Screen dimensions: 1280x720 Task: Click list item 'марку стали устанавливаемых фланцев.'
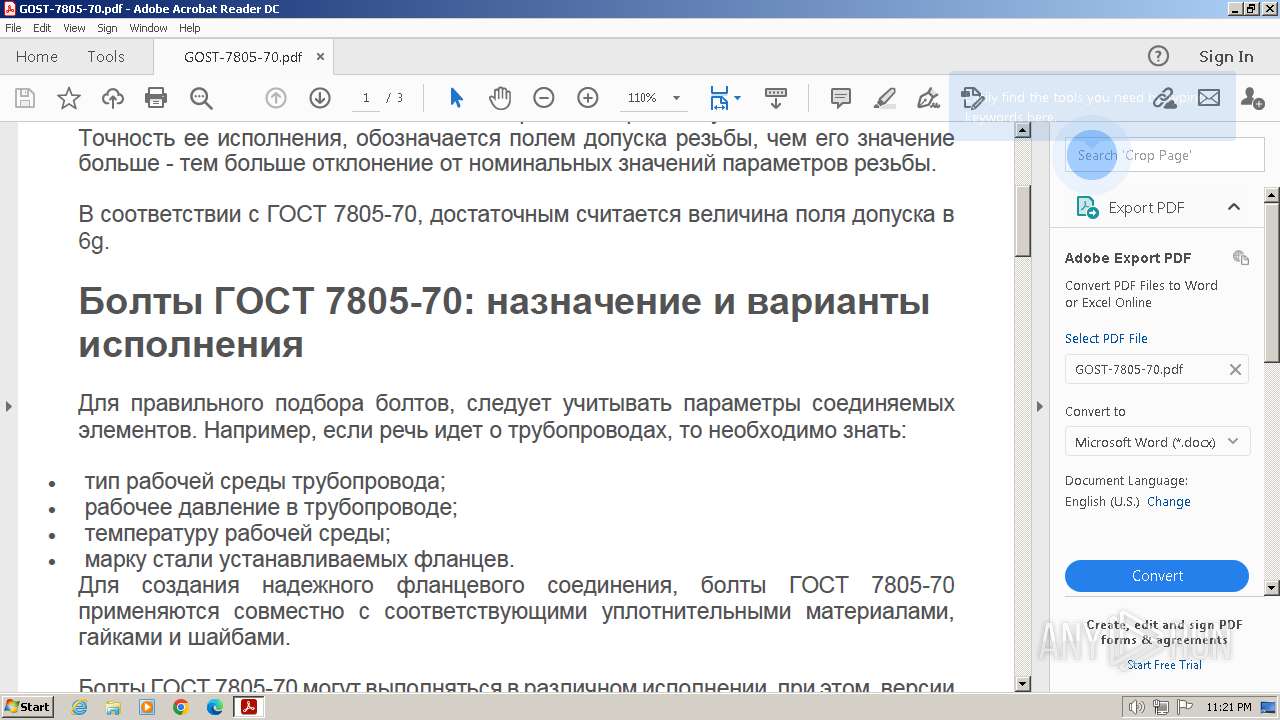tap(299, 559)
